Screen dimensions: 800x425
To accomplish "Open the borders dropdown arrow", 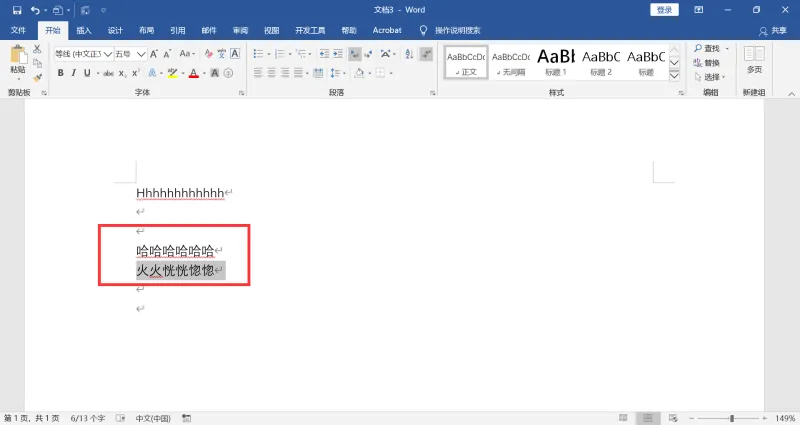I will [391, 73].
